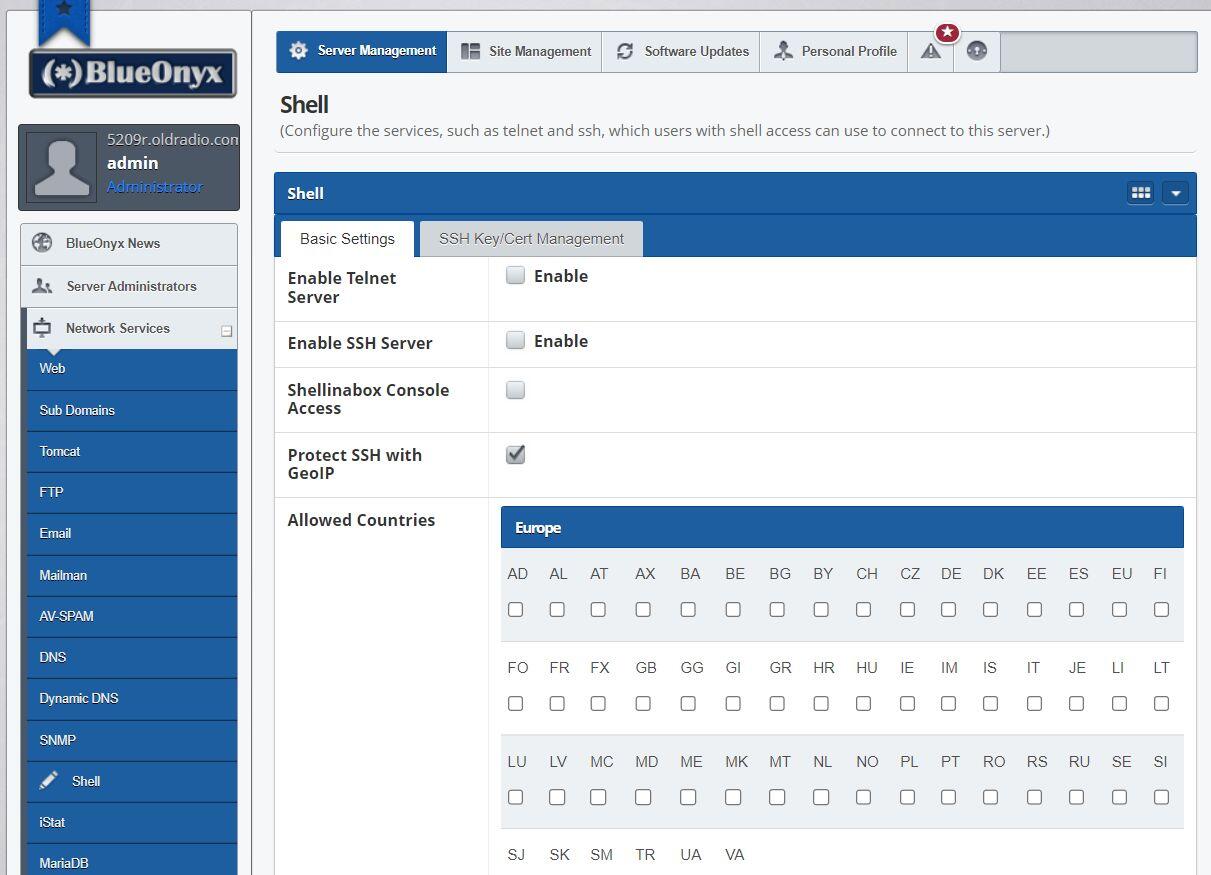Screen dimensions: 1211x875
Task: Click the Europe section header
Action: 842,528
